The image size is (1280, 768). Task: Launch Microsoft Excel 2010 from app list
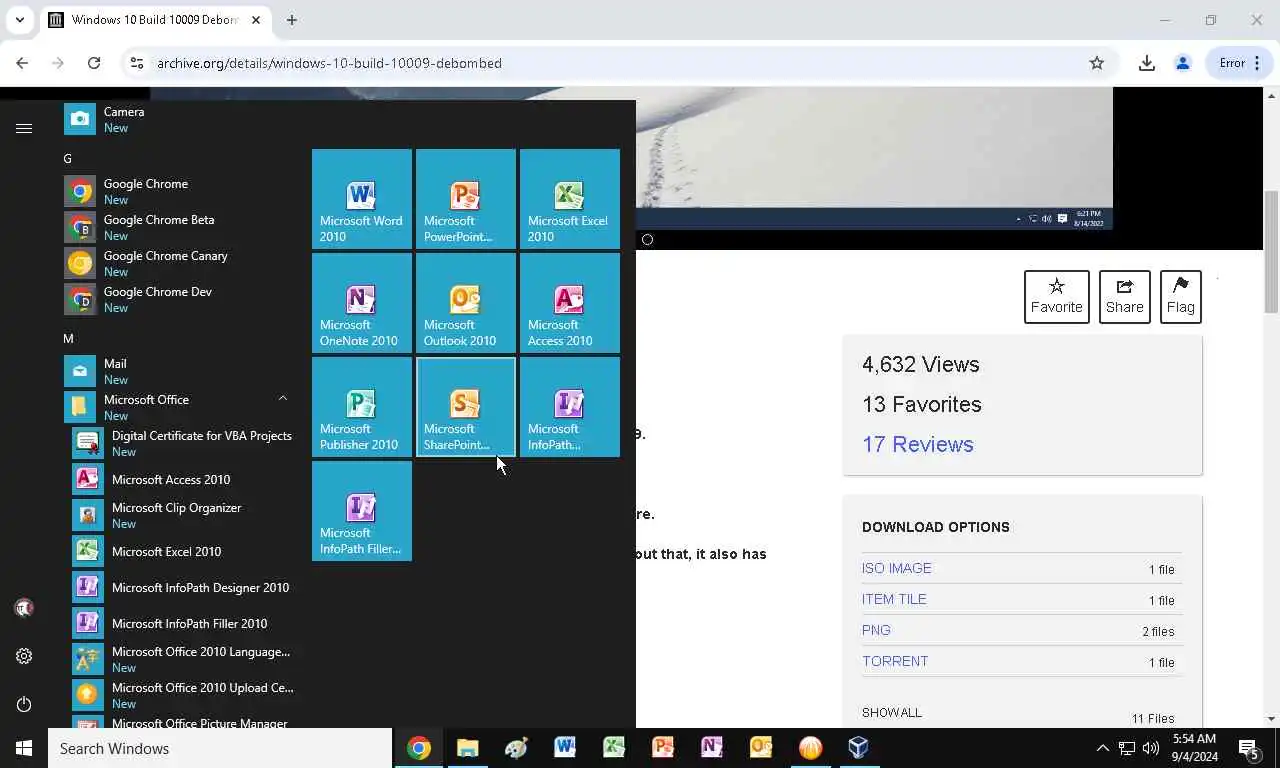(x=184, y=551)
